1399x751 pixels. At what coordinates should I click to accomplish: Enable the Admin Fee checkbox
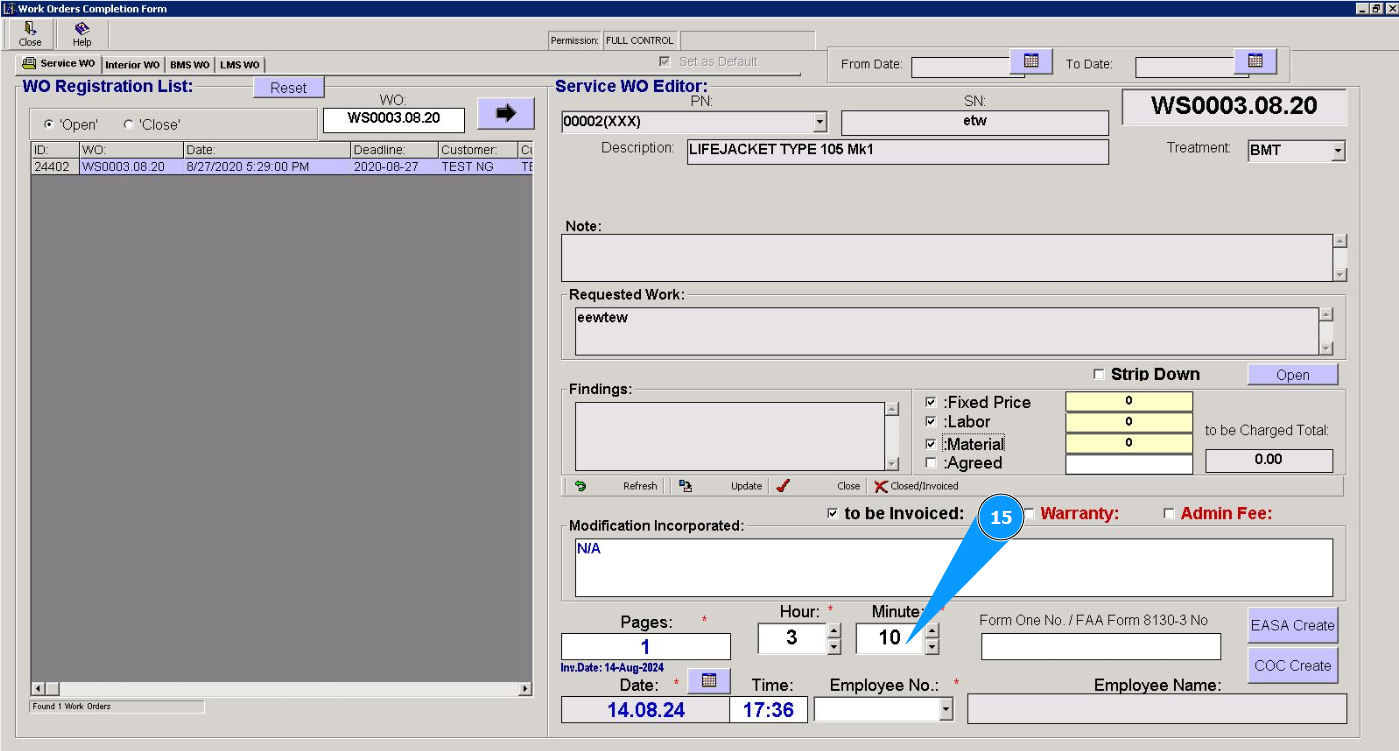(1169, 514)
